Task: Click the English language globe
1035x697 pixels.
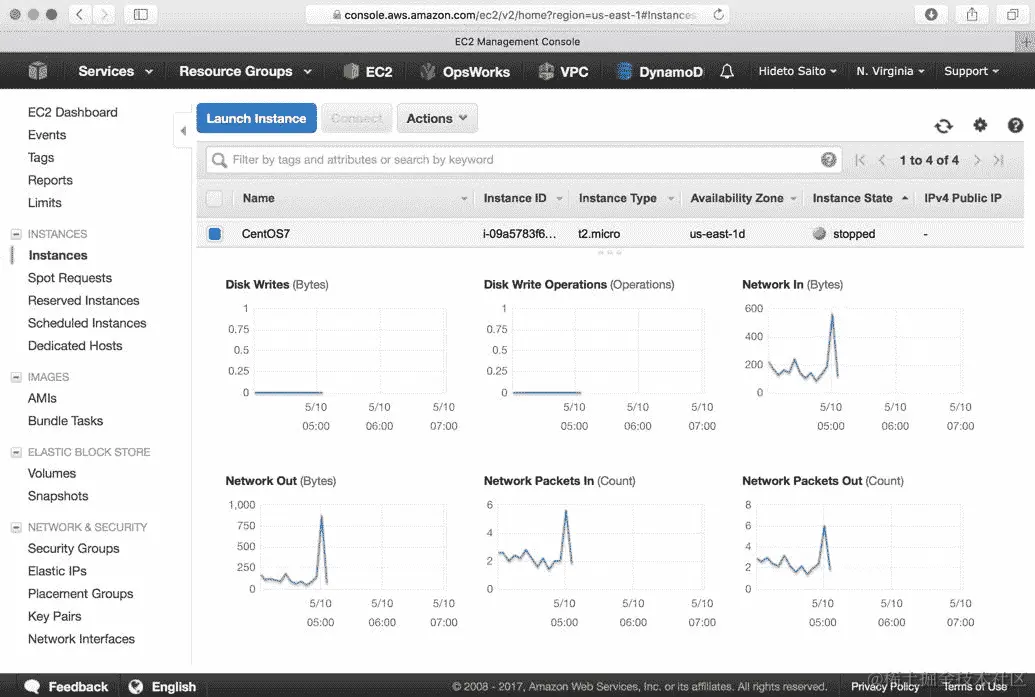Action: tap(136, 686)
